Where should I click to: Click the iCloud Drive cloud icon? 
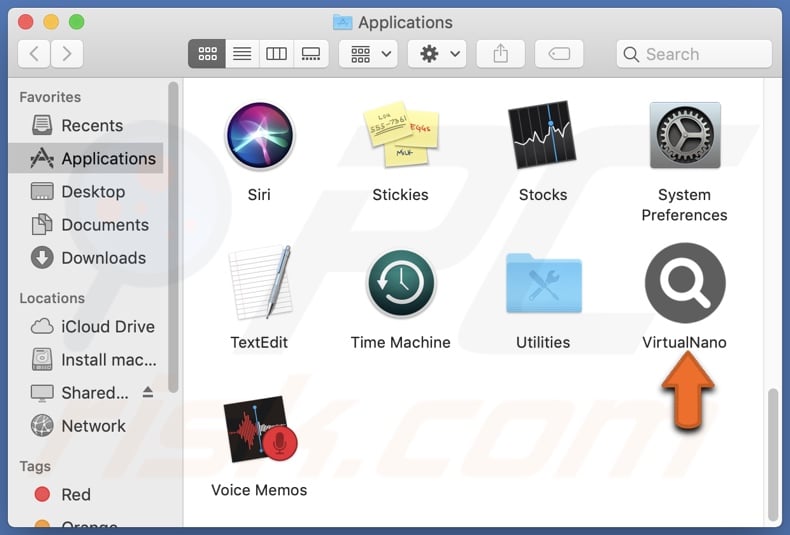pos(42,326)
